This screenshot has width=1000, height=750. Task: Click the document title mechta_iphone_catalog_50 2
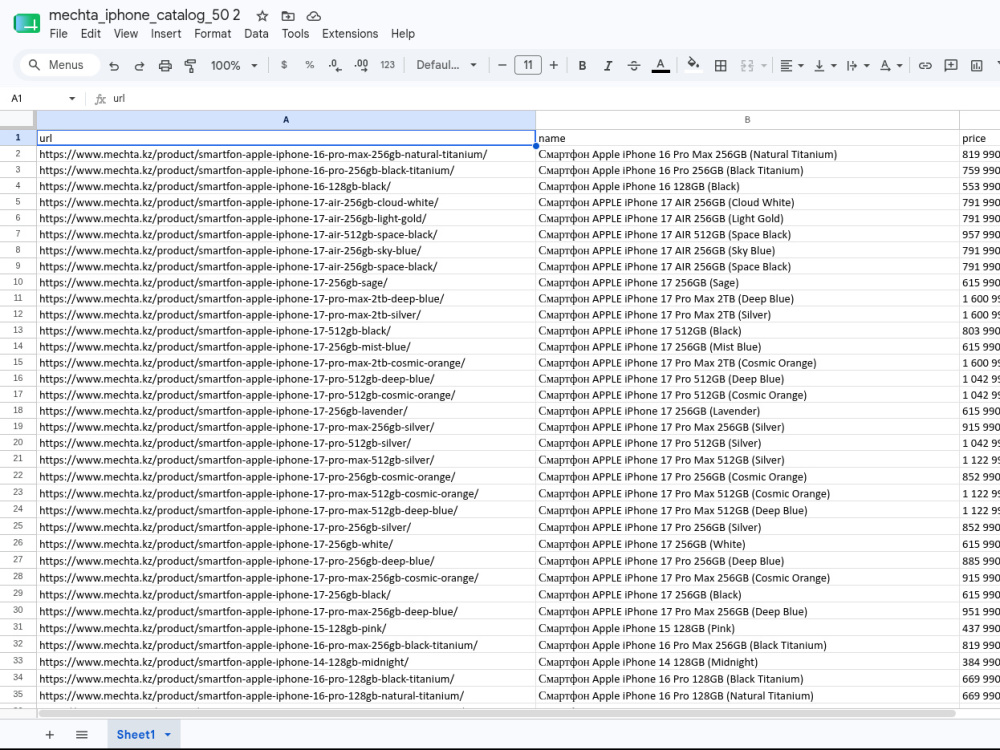coord(145,15)
